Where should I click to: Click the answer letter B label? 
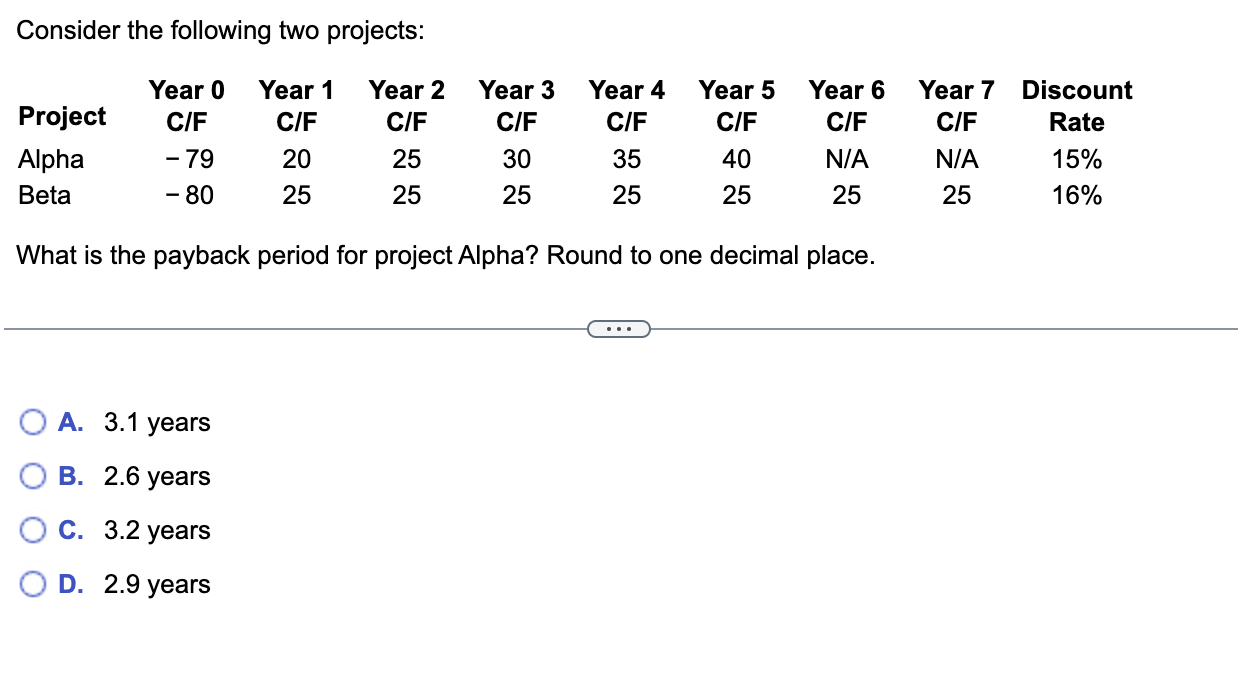69,476
